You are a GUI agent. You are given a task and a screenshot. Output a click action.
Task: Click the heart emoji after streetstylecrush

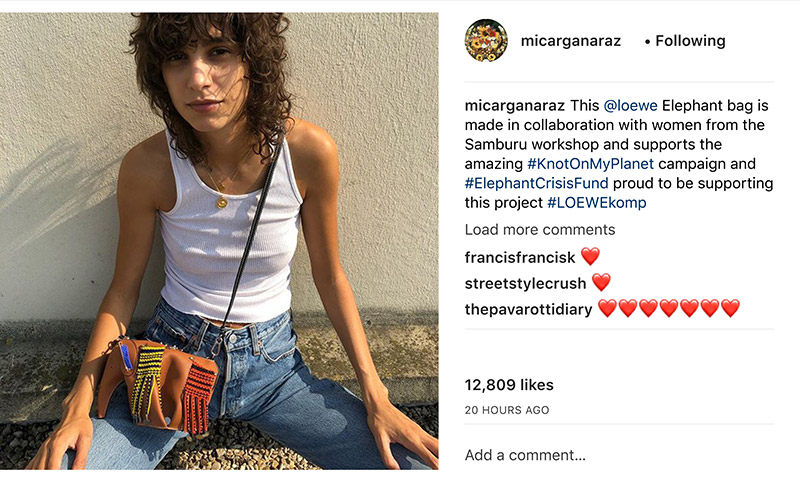[601, 282]
